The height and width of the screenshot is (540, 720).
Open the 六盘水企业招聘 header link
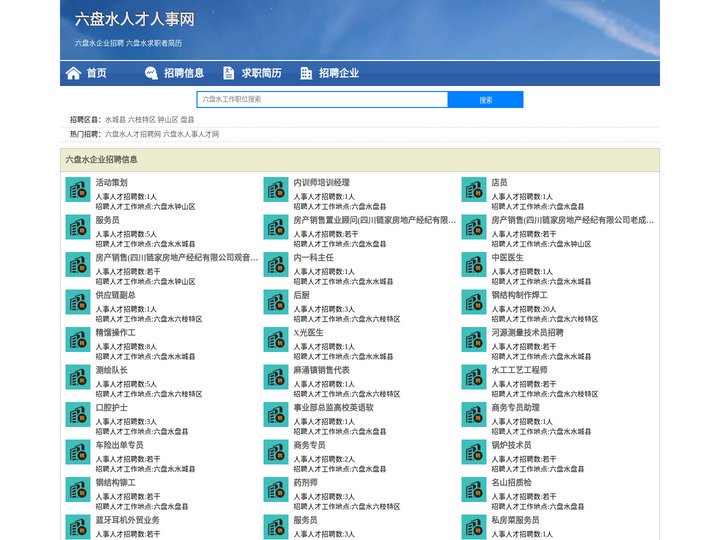coord(99,43)
